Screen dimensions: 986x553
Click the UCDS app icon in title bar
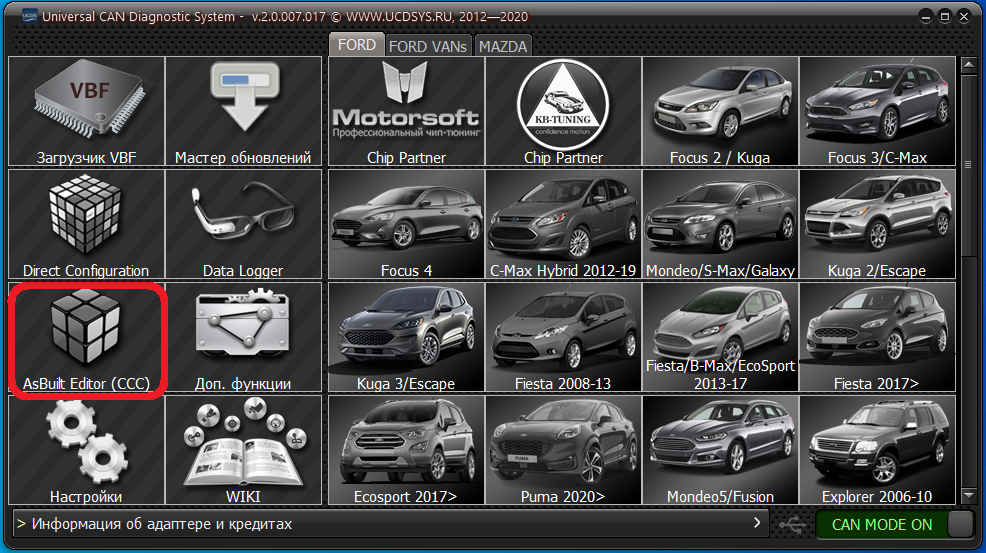pos(30,16)
